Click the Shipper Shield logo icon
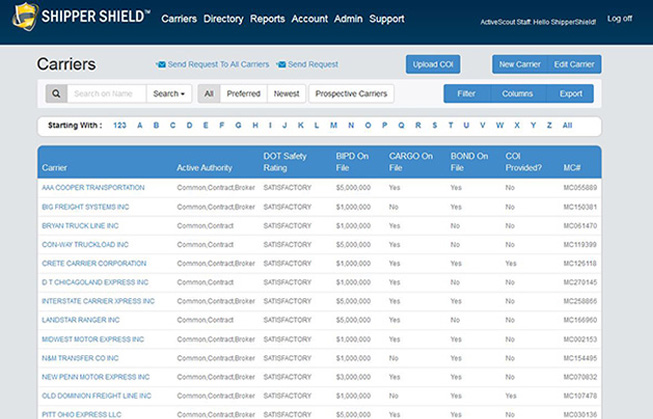 coord(25,17)
